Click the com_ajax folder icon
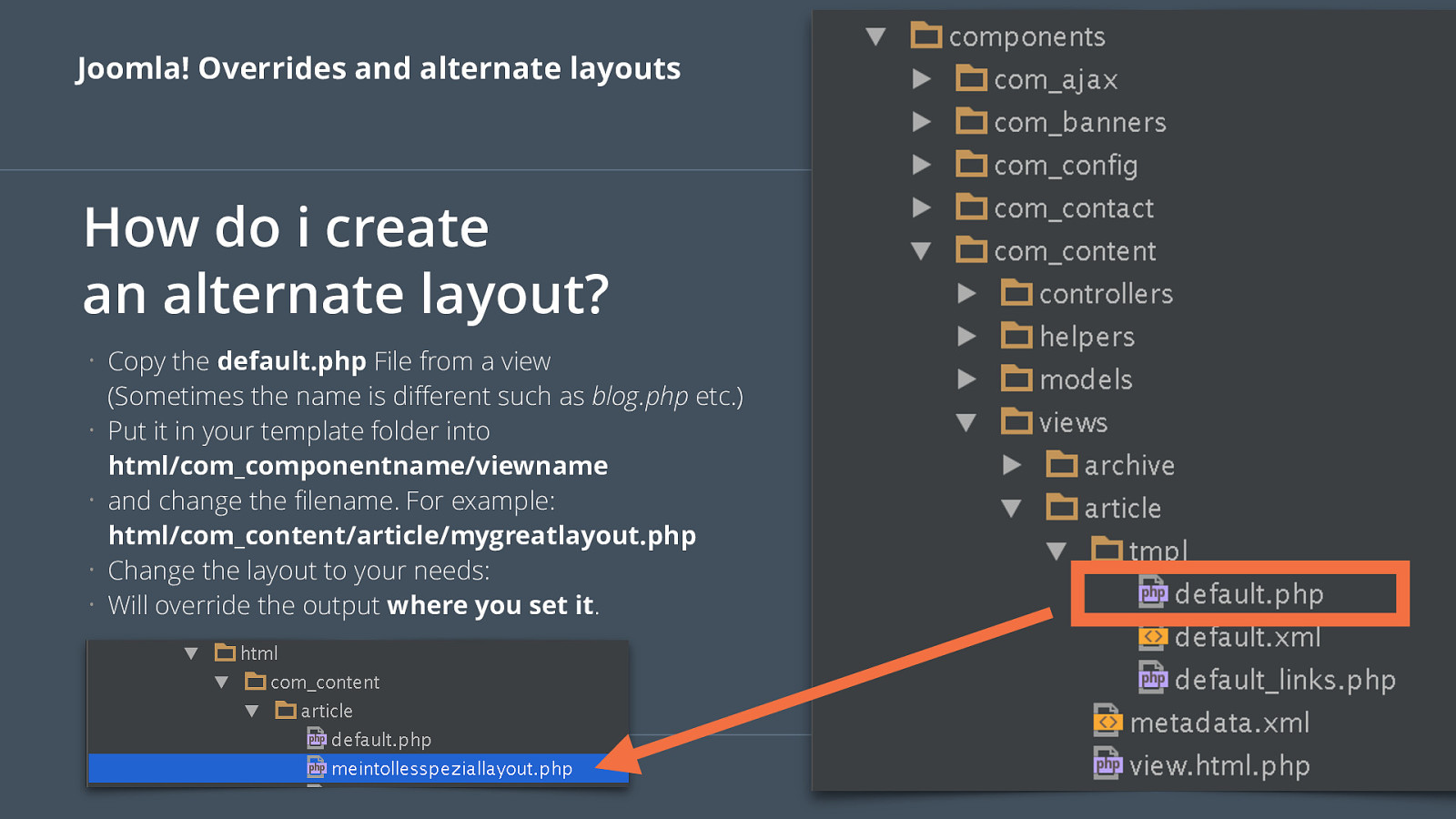 coord(972,78)
